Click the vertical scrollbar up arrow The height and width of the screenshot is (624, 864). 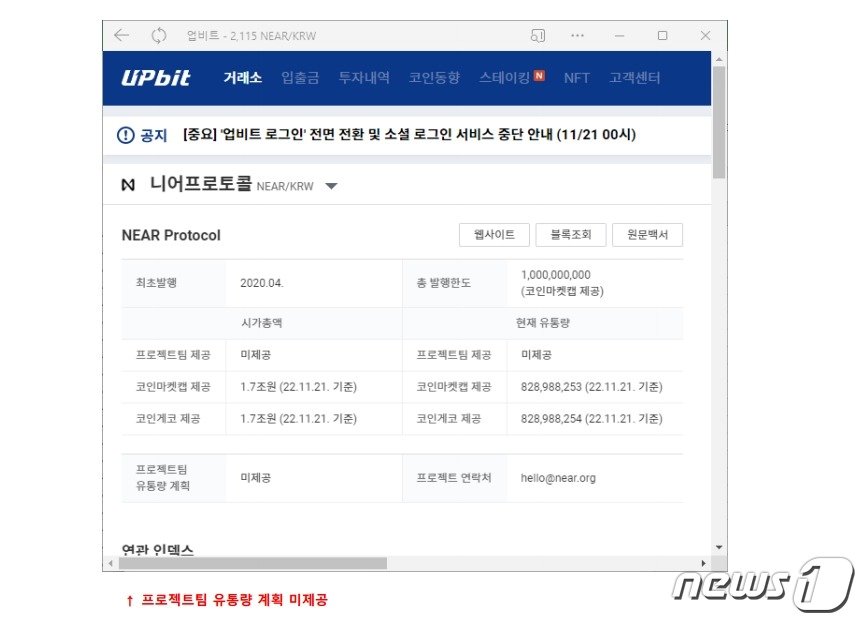click(x=719, y=58)
